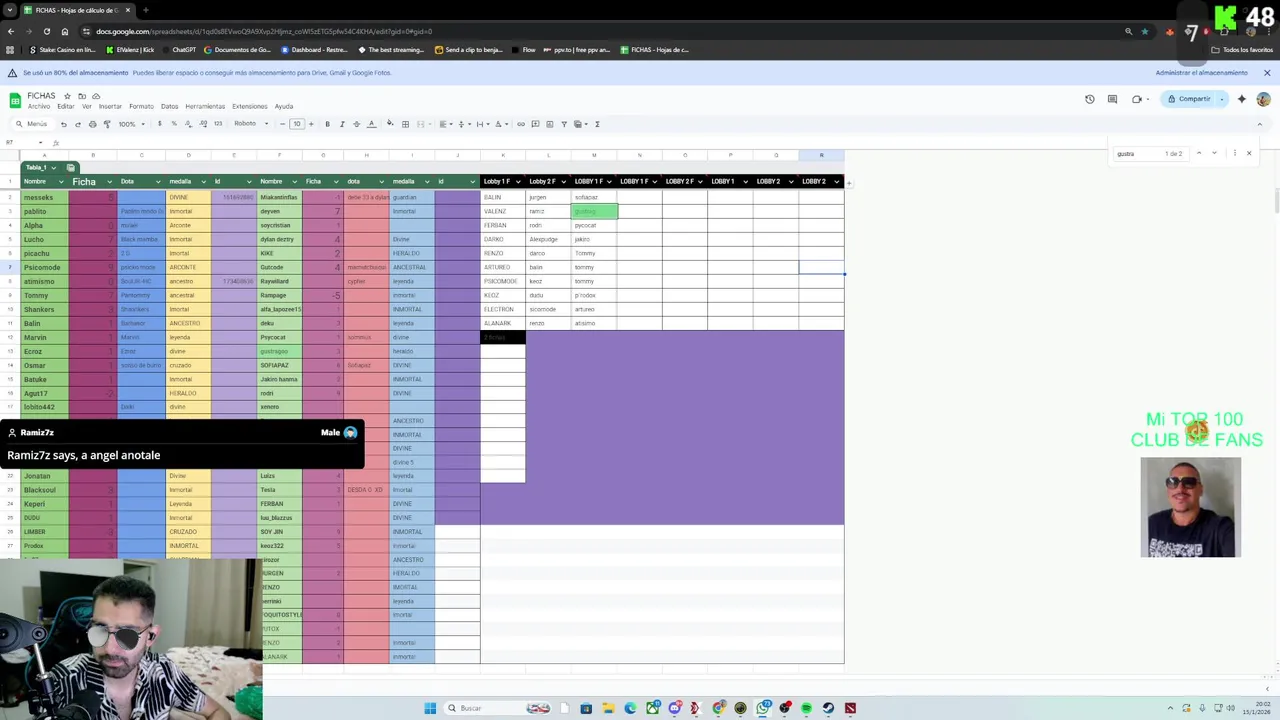Click the Create filter funnel icon

click(x=564, y=124)
